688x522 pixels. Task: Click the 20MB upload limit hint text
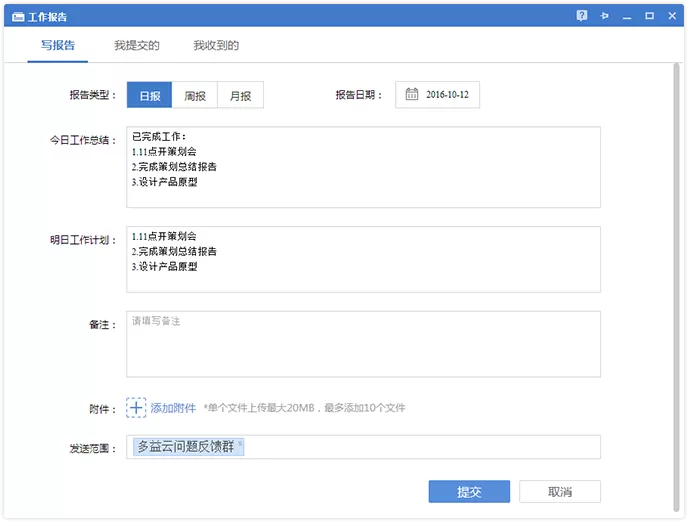[x=304, y=408]
